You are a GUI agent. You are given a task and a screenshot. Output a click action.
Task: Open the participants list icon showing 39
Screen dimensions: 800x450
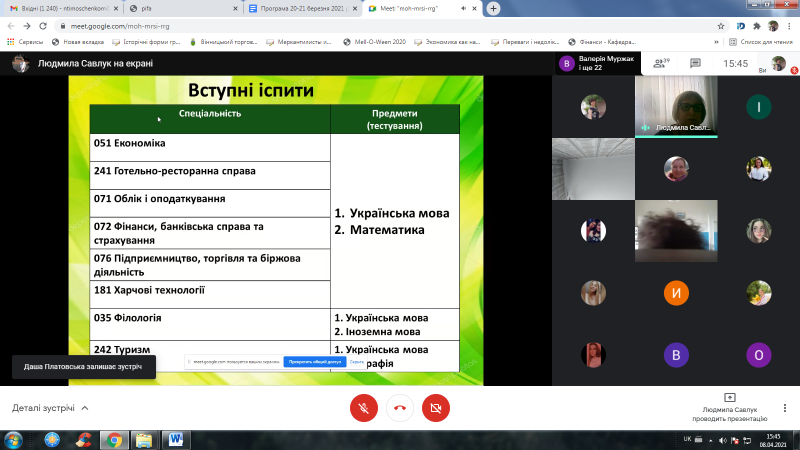661,63
